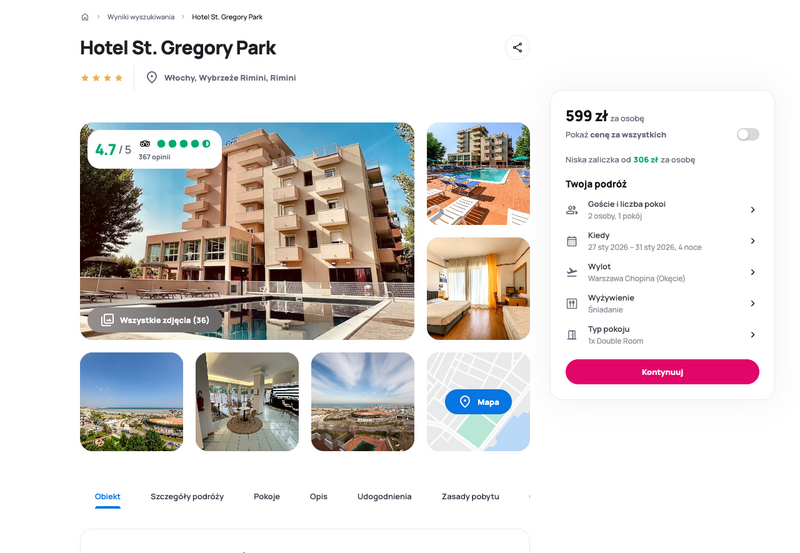Switch to the Pokoje tab
The height and width of the screenshot is (553, 800).
tap(267, 496)
